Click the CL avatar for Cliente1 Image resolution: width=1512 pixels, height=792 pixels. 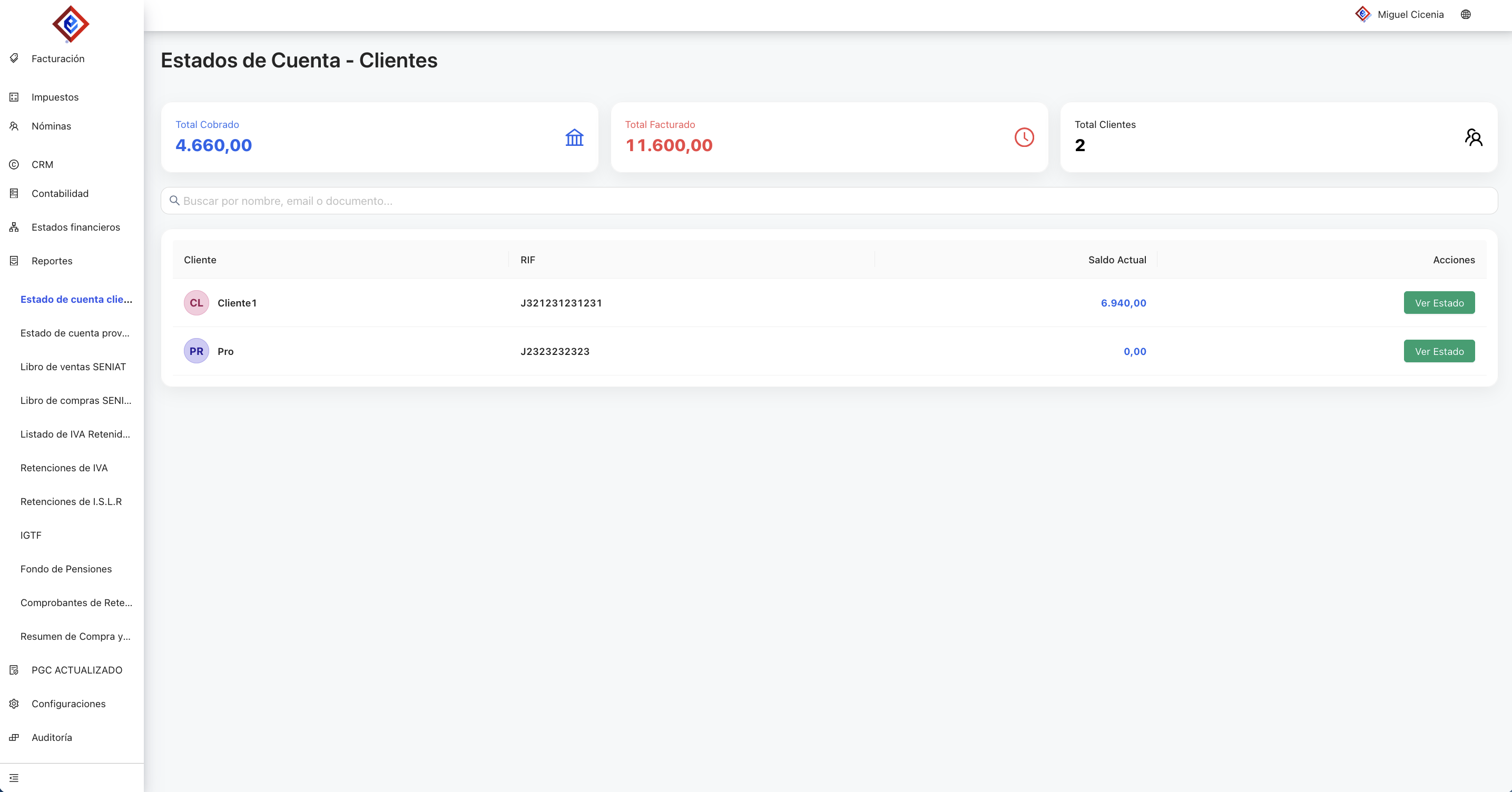(196, 303)
